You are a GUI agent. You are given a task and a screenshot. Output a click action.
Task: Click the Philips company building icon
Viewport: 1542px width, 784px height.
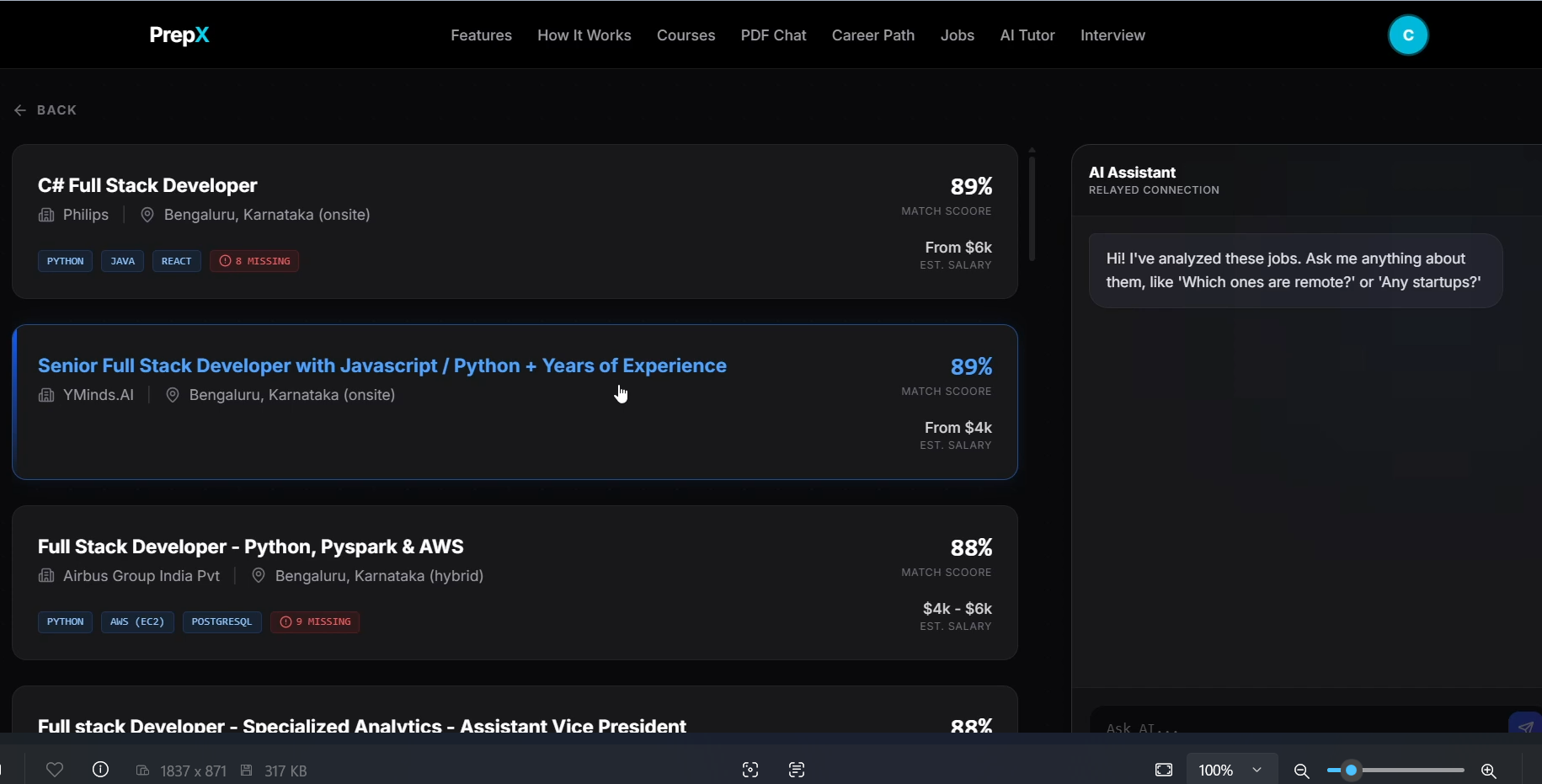46,216
